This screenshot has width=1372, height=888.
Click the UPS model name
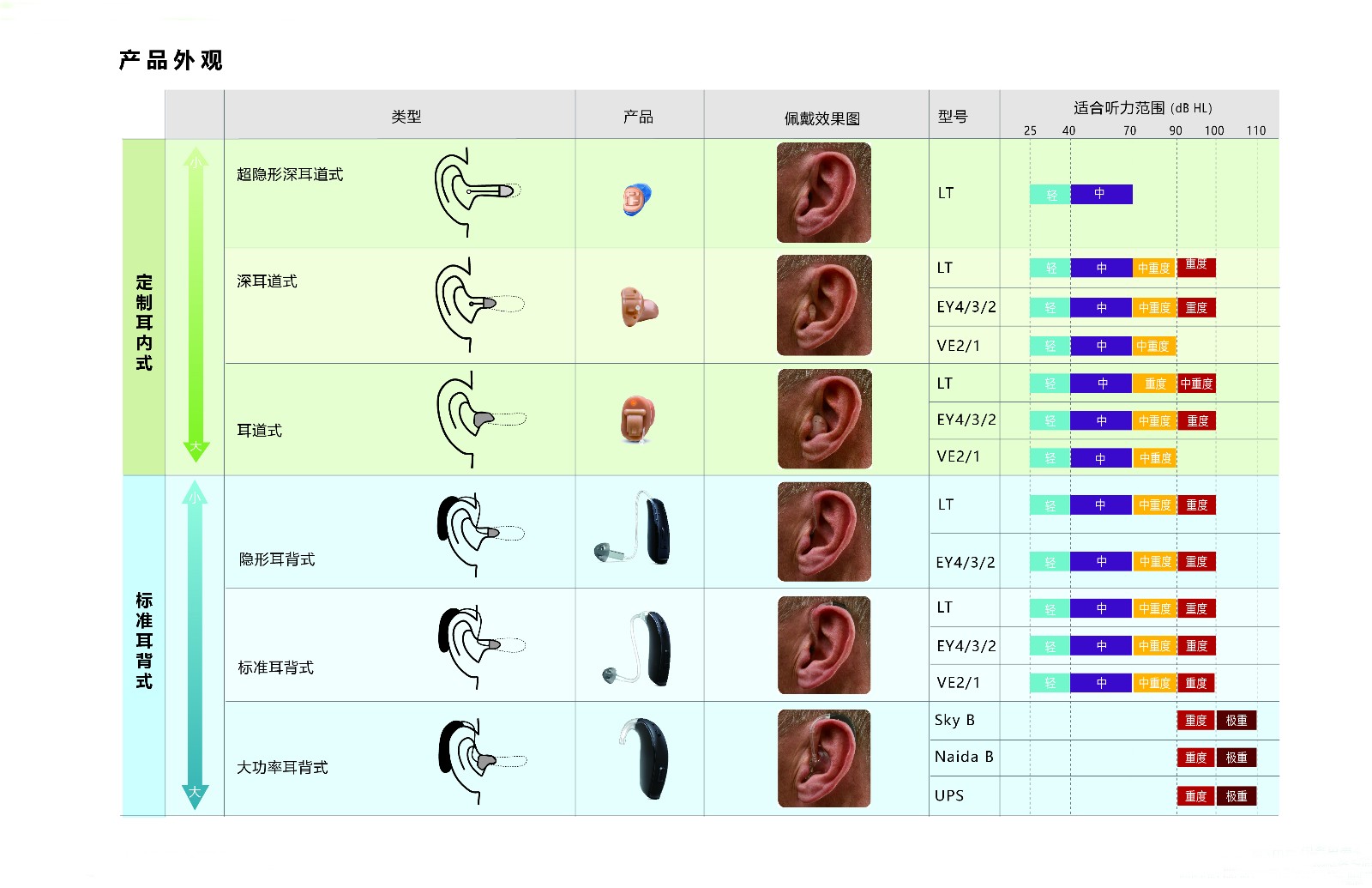[x=949, y=795]
